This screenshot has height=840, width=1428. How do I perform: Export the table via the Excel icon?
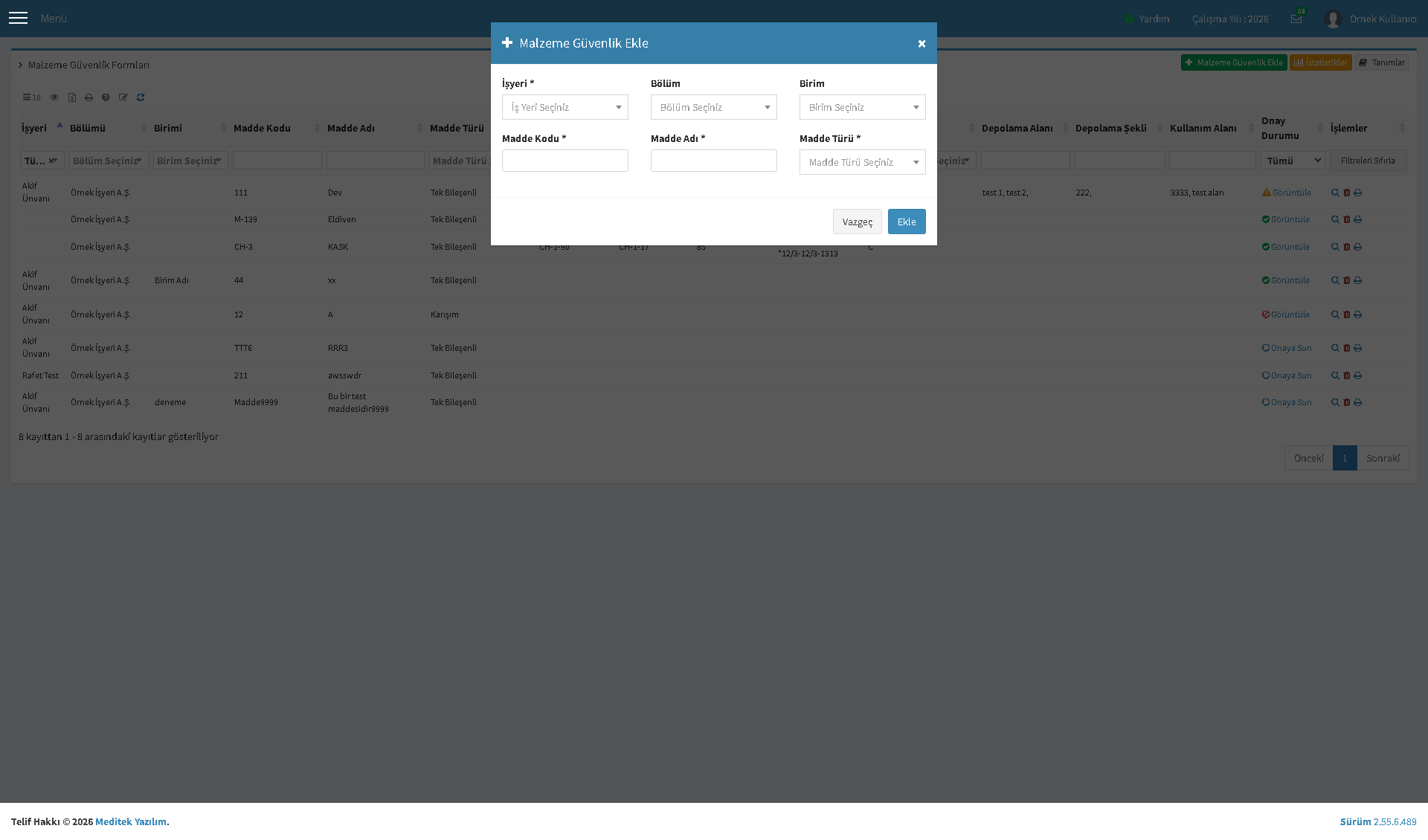[72, 97]
